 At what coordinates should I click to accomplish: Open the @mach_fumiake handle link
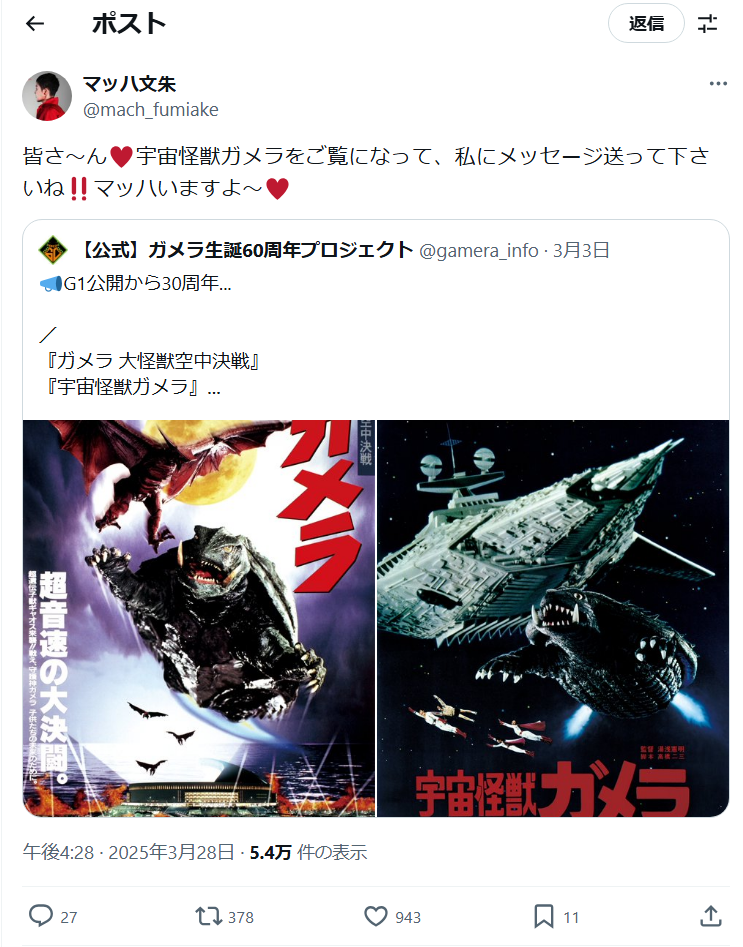[150, 109]
